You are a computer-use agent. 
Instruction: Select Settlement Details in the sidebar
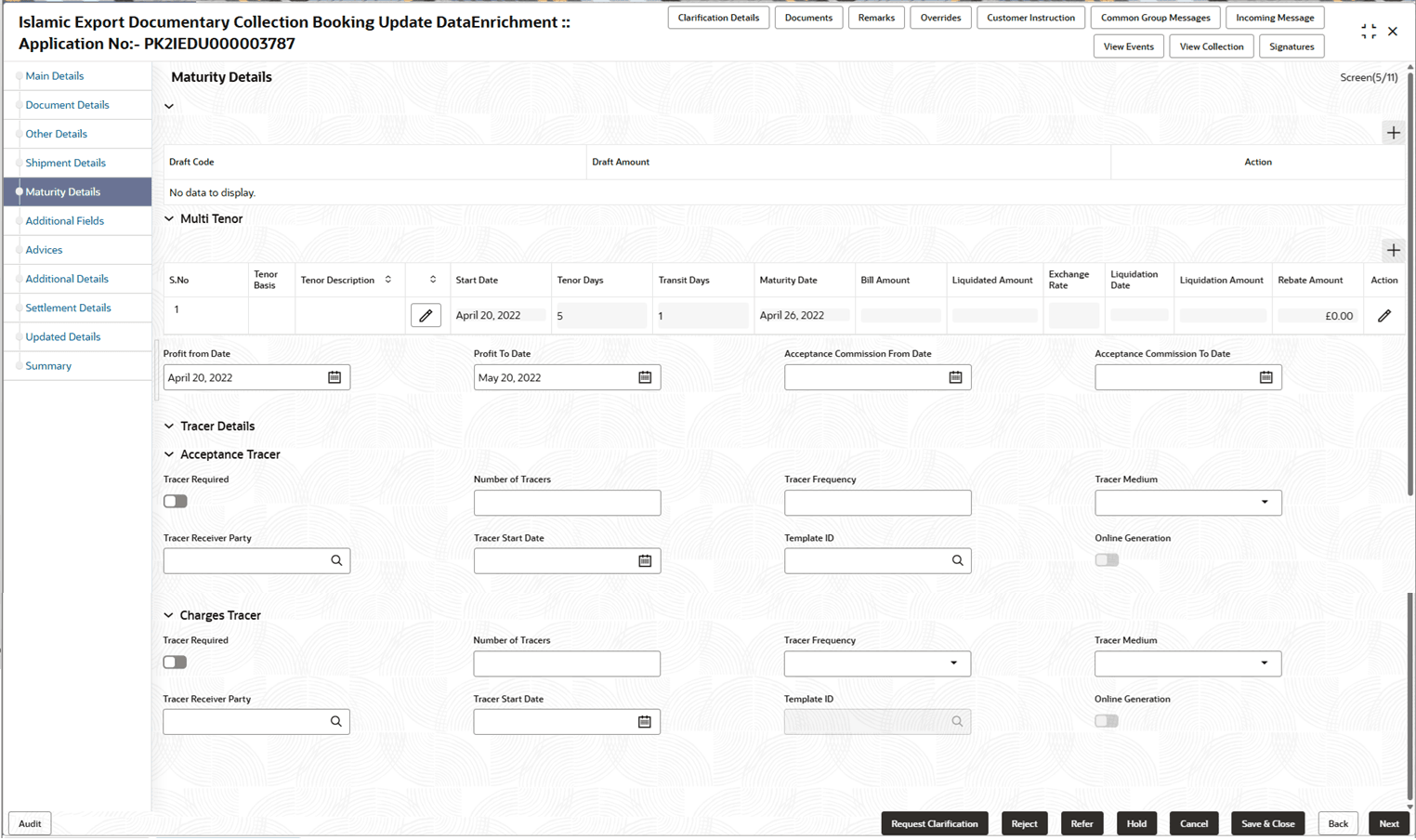coord(68,308)
